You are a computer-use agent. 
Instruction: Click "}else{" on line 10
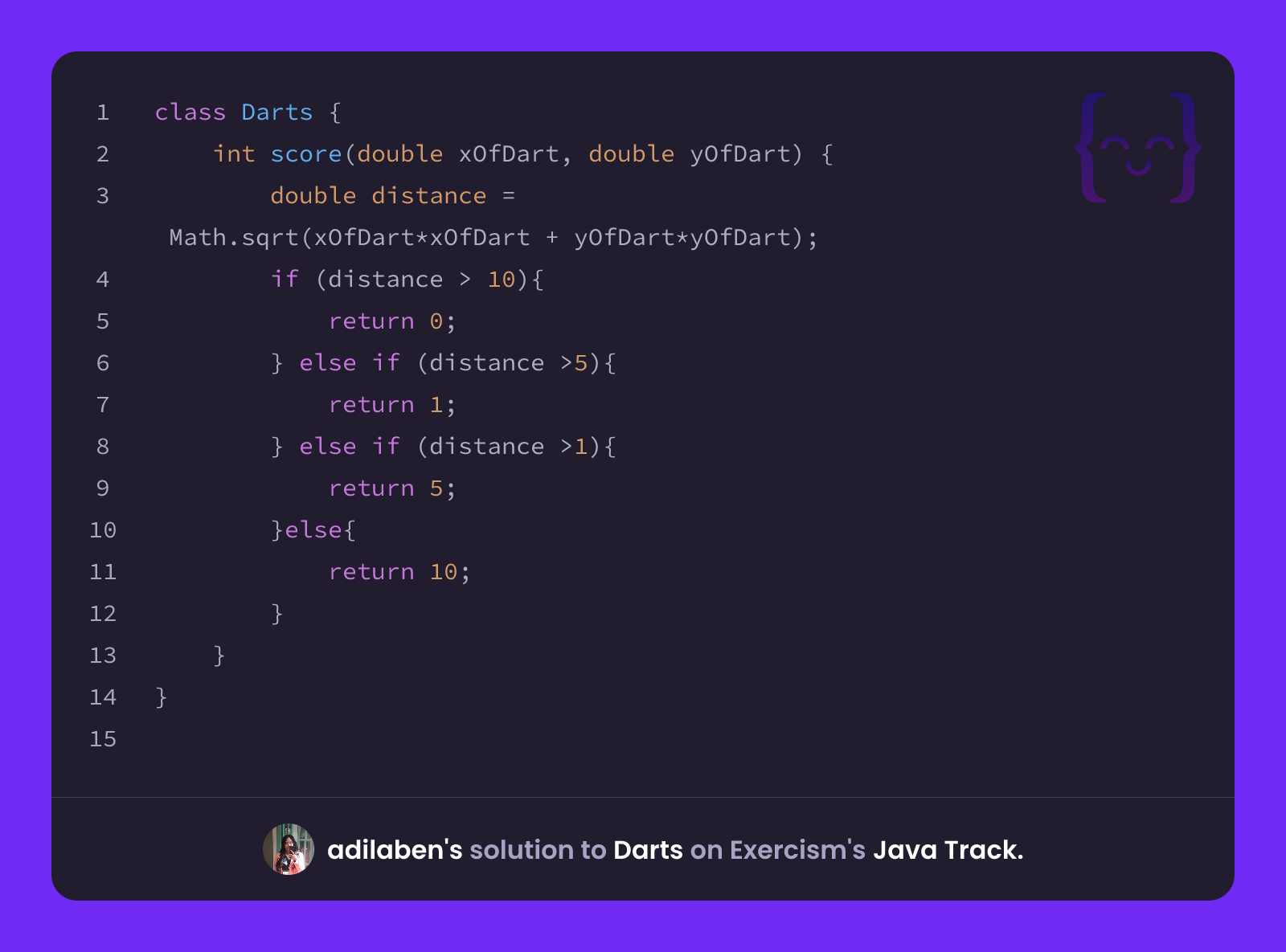pos(313,530)
